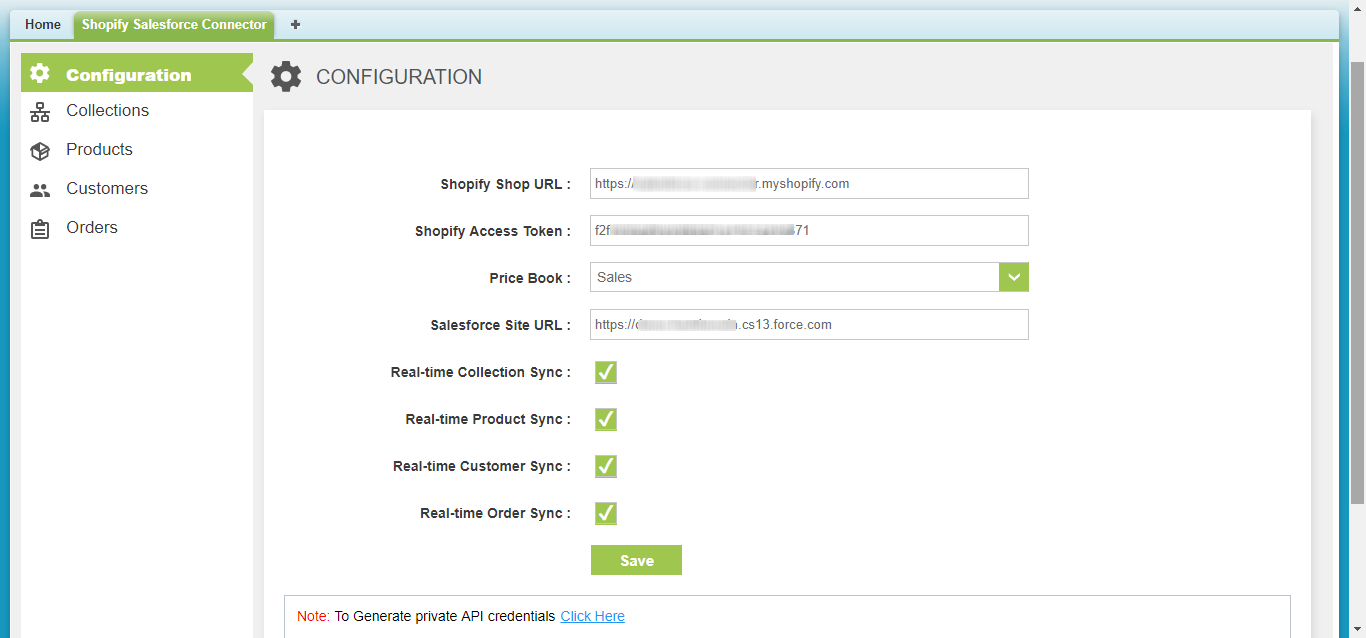Click the 'Real-time Customer Sync :' label

(482, 466)
